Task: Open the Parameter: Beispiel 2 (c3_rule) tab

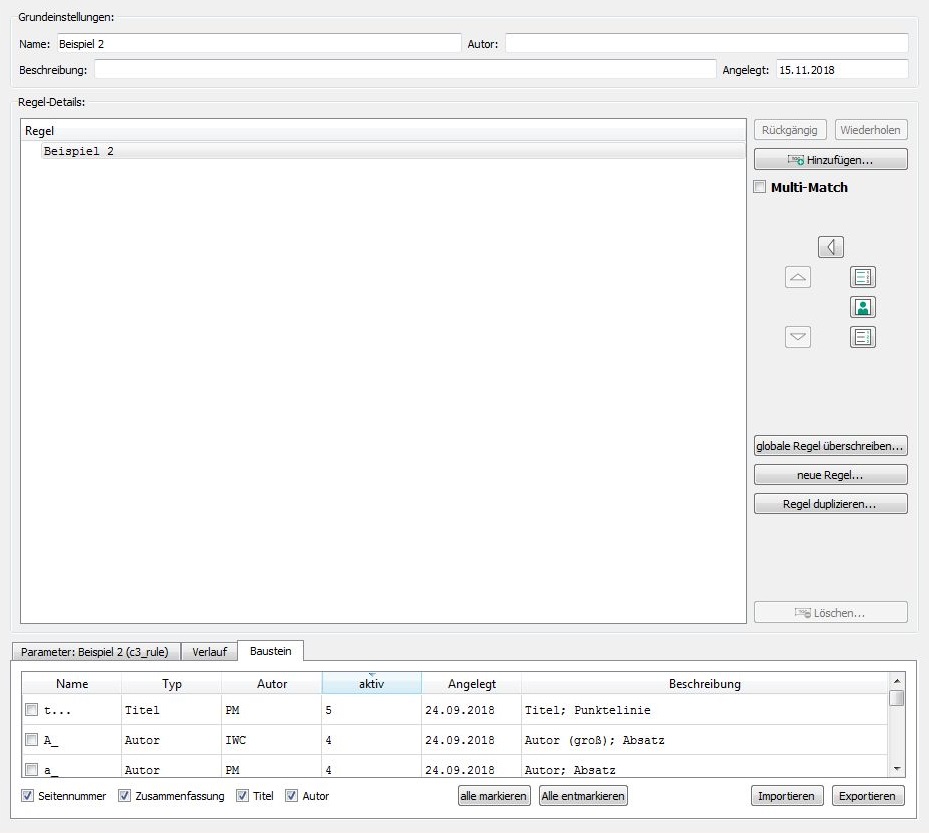Action: pyautogui.click(x=95, y=652)
